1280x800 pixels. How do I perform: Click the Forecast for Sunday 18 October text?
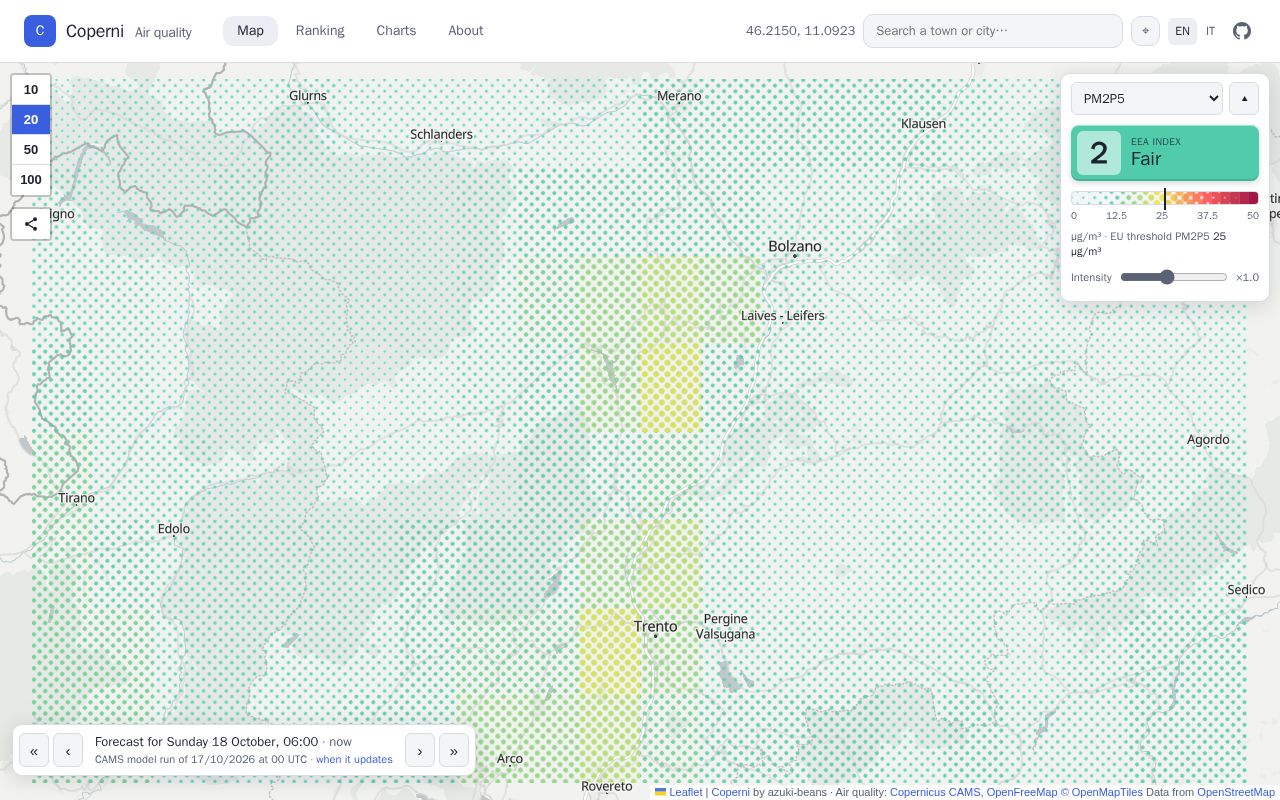[x=207, y=742]
